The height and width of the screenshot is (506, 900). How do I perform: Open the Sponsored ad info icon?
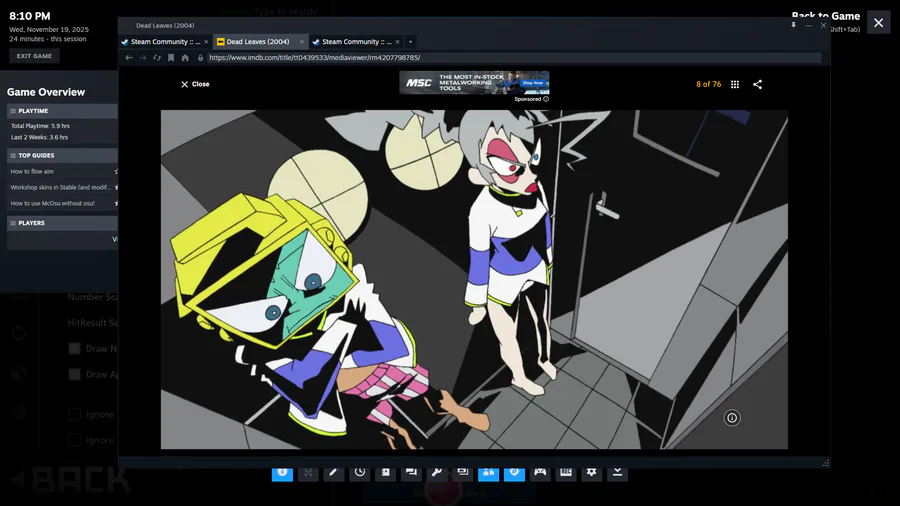click(546, 99)
